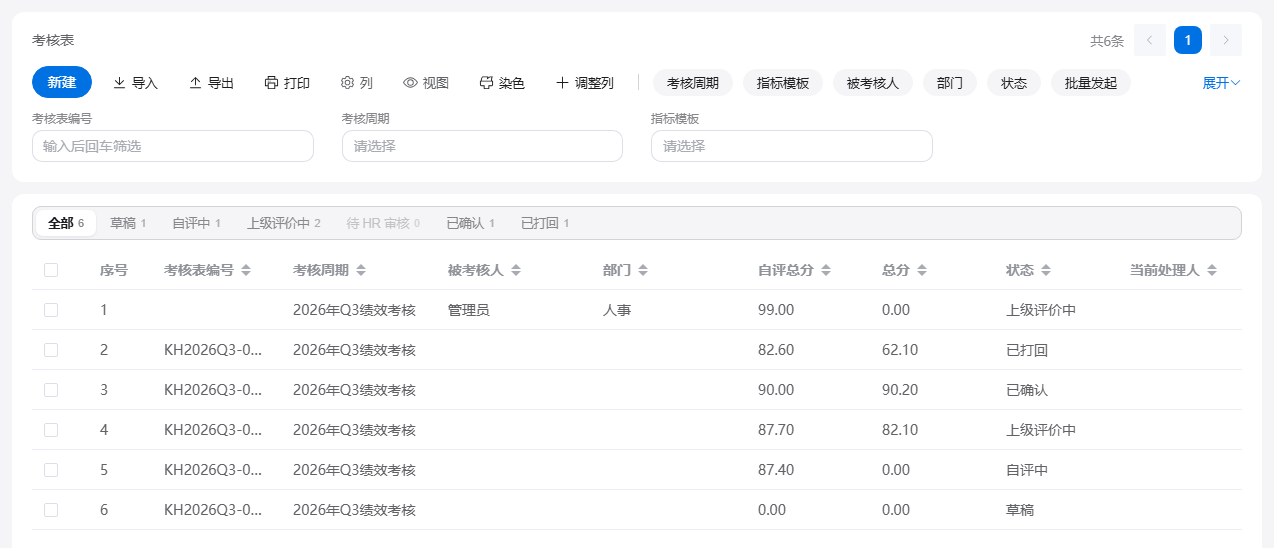Check the row 3 checkbox
The height and width of the screenshot is (548, 1274).
pos(51,390)
